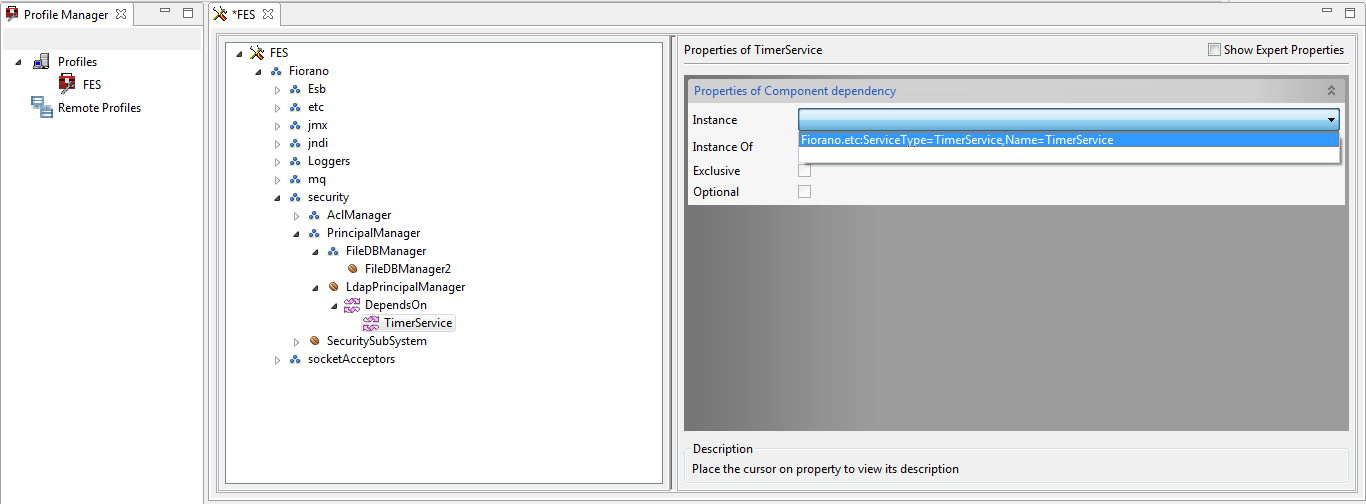Click the AclManager node icon
The width and height of the screenshot is (1366, 504).
click(314, 215)
